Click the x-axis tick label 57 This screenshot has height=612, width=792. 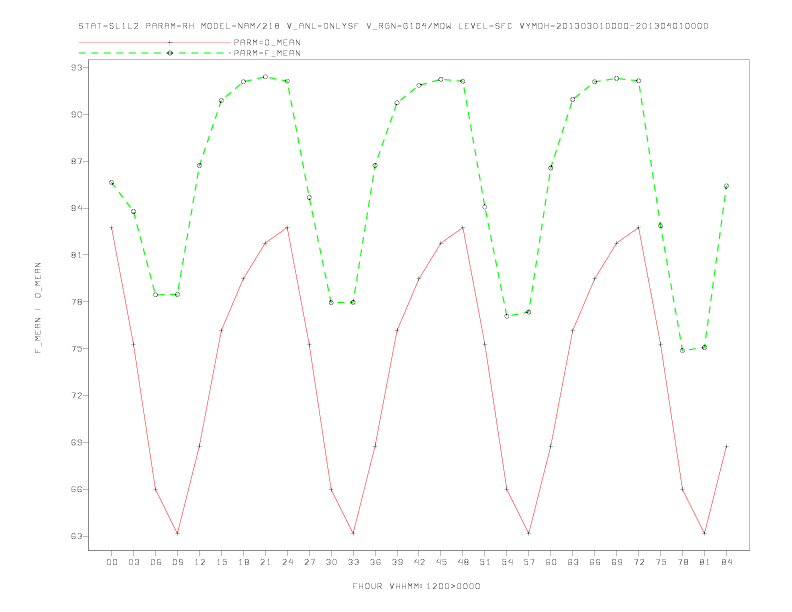(529, 562)
